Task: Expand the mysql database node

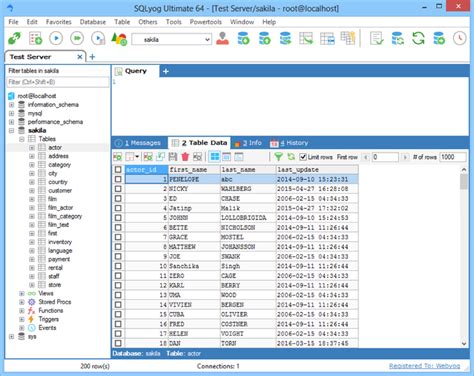Action: point(11,113)
